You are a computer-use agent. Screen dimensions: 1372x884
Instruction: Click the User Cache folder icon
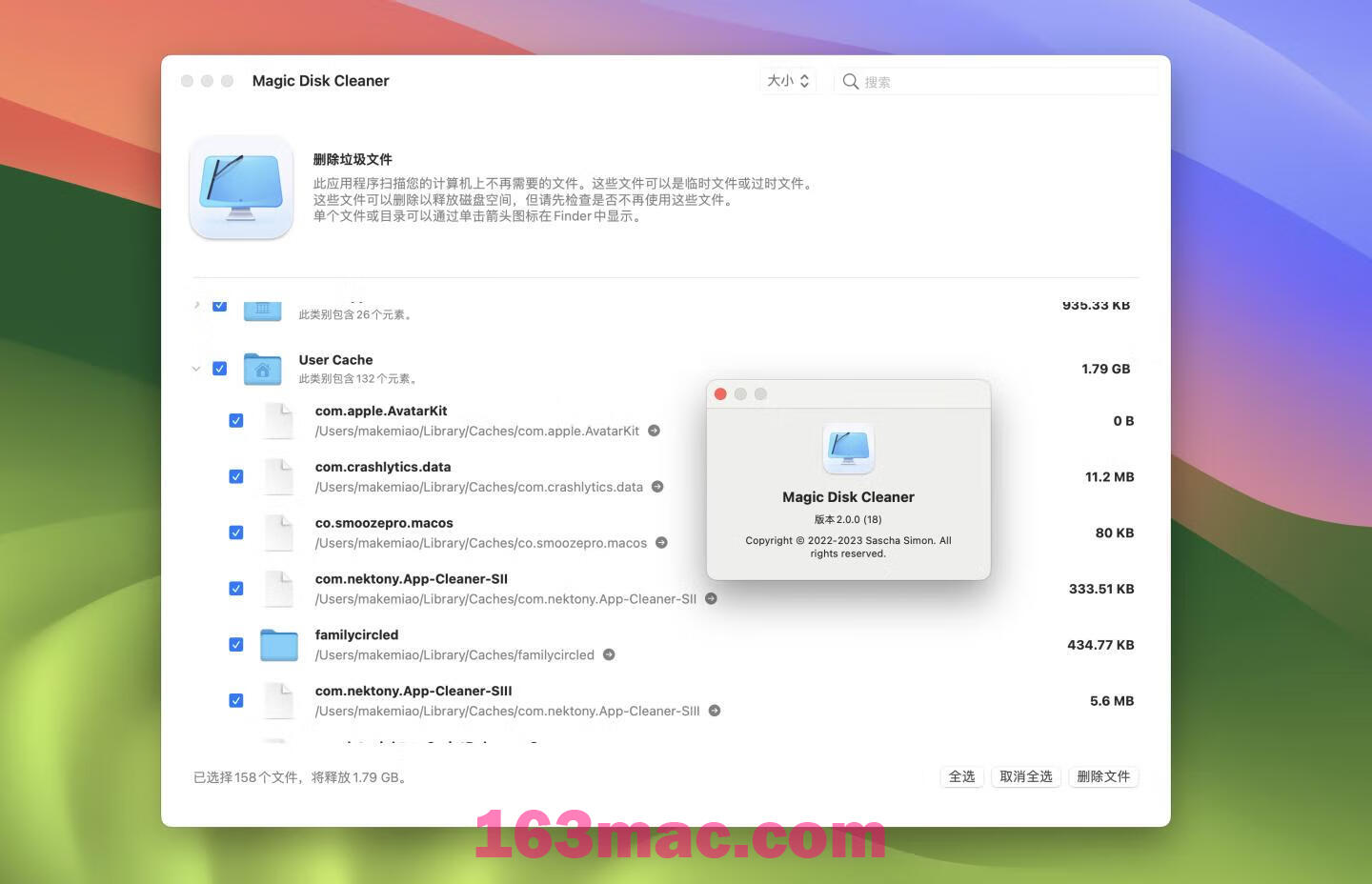(x=262, y=369)
